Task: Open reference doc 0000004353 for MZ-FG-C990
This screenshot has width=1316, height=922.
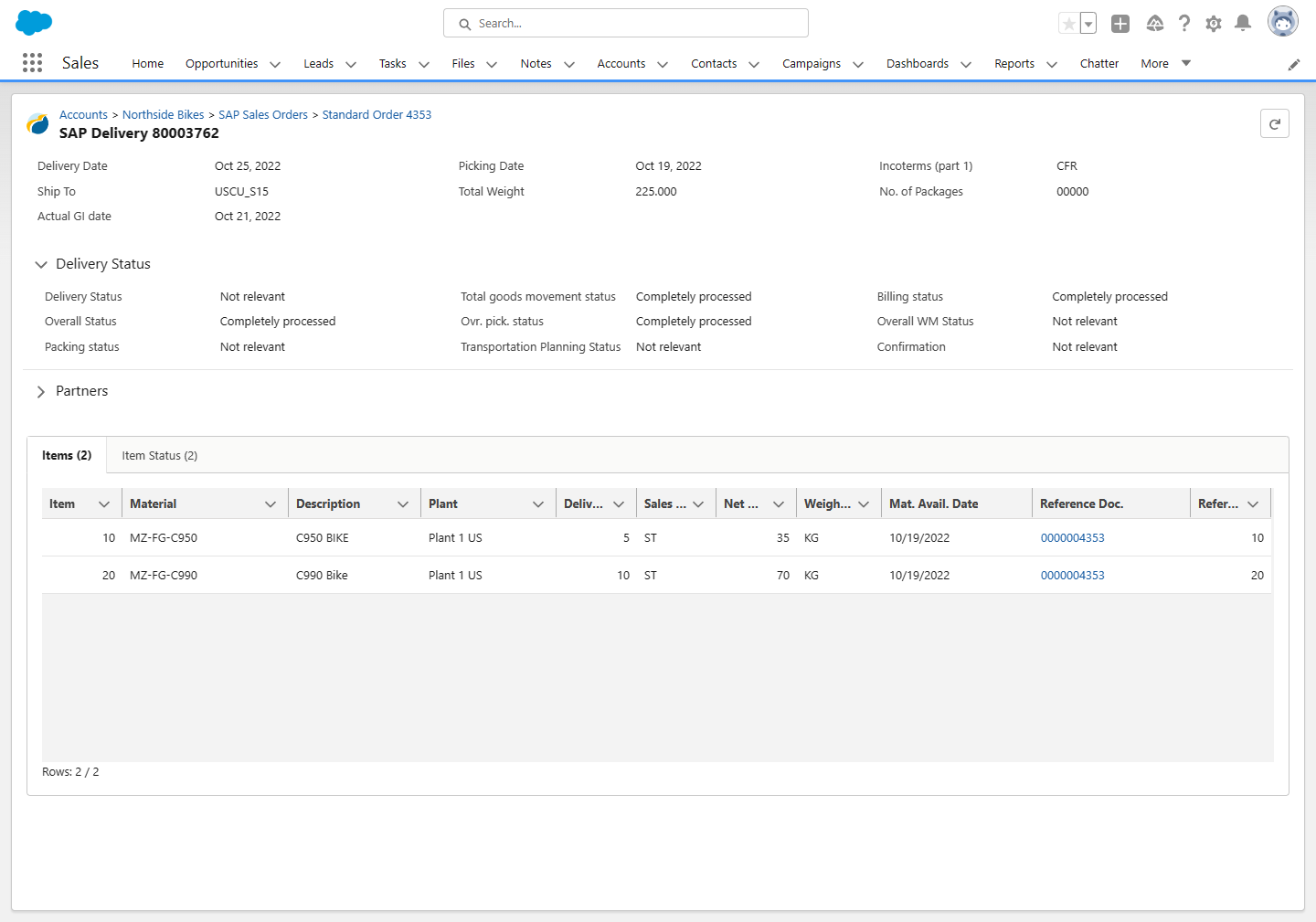Action: [x=1073, y=576]
